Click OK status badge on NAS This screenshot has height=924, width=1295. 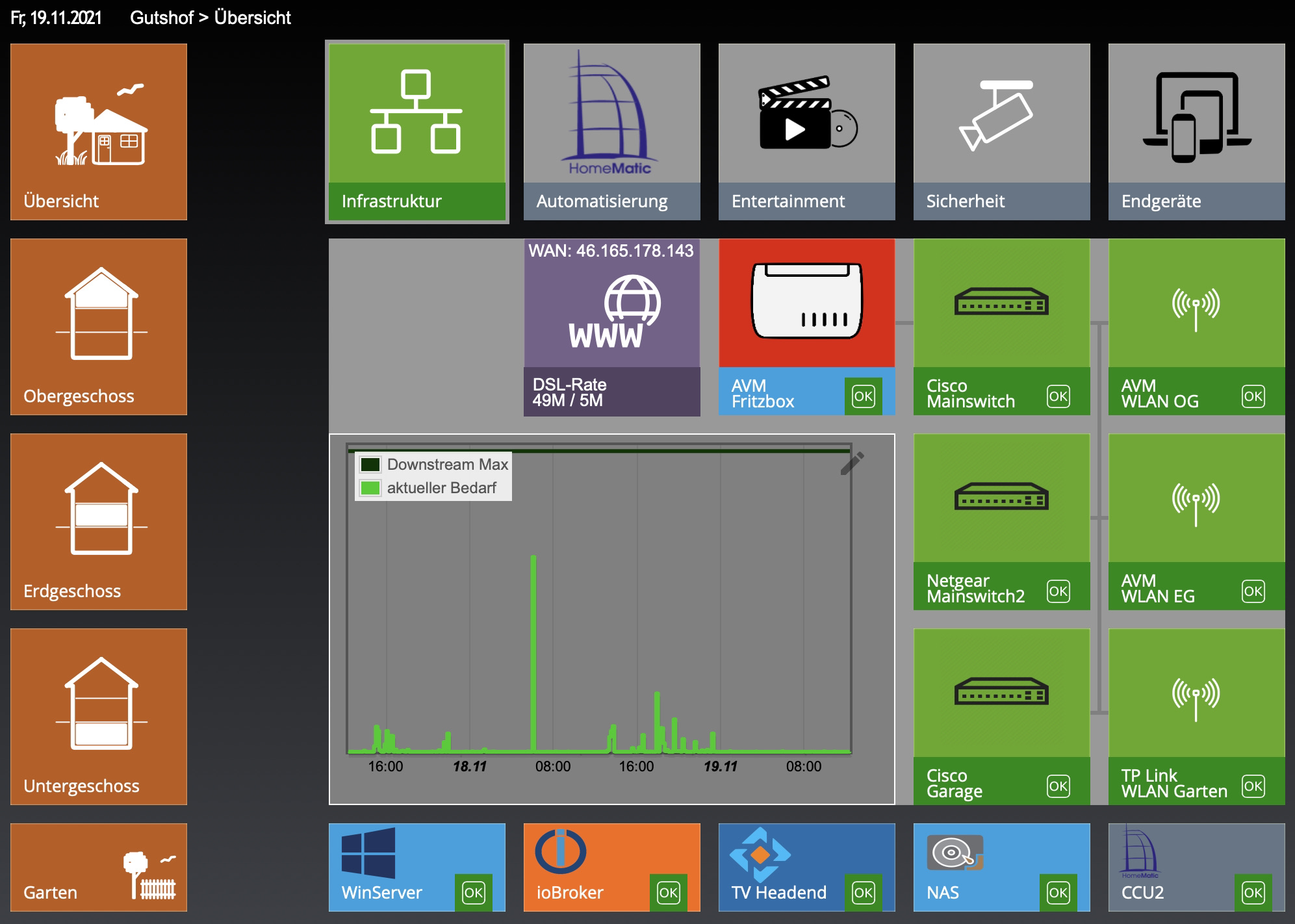click(1058, 893)
